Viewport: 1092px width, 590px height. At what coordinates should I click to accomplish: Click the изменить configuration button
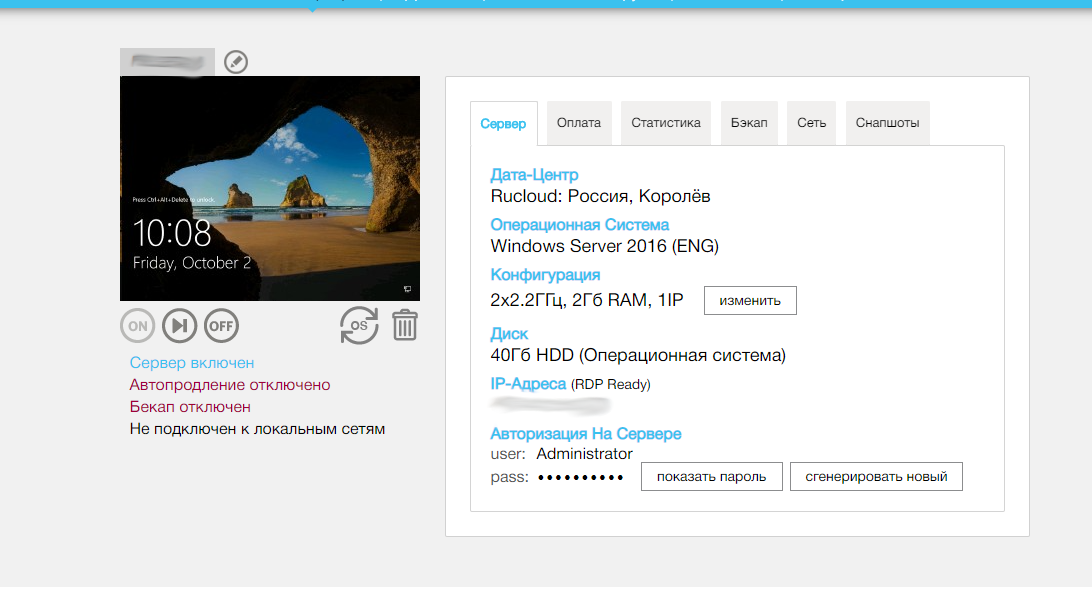(750, 300)
